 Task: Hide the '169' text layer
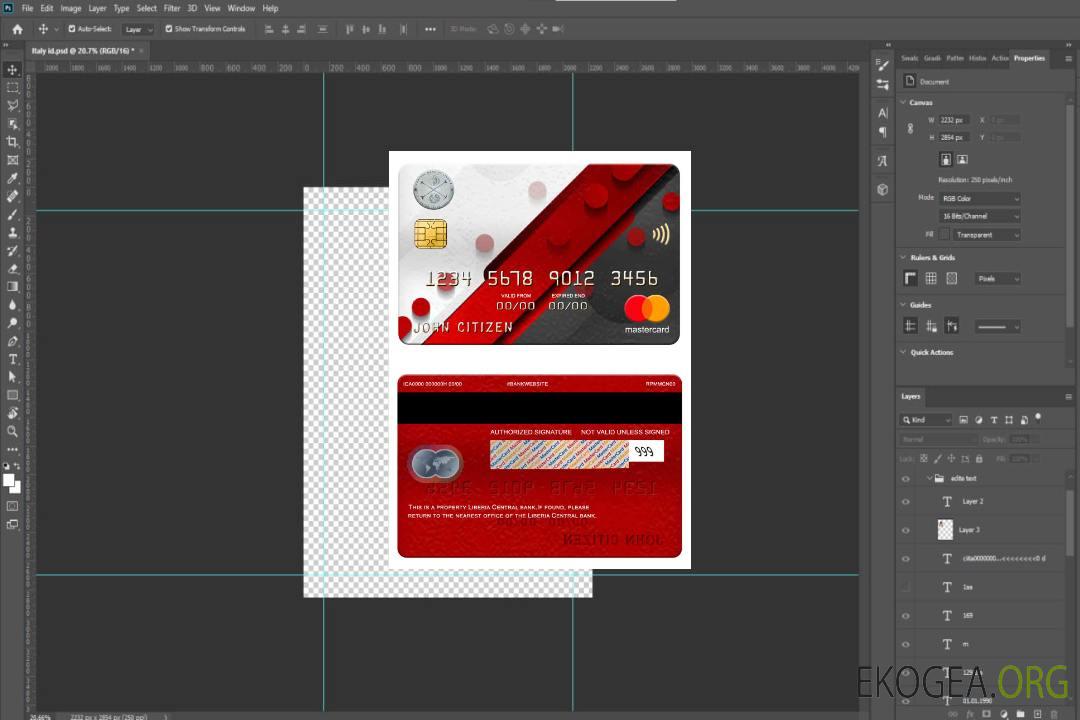coord(906,616)
